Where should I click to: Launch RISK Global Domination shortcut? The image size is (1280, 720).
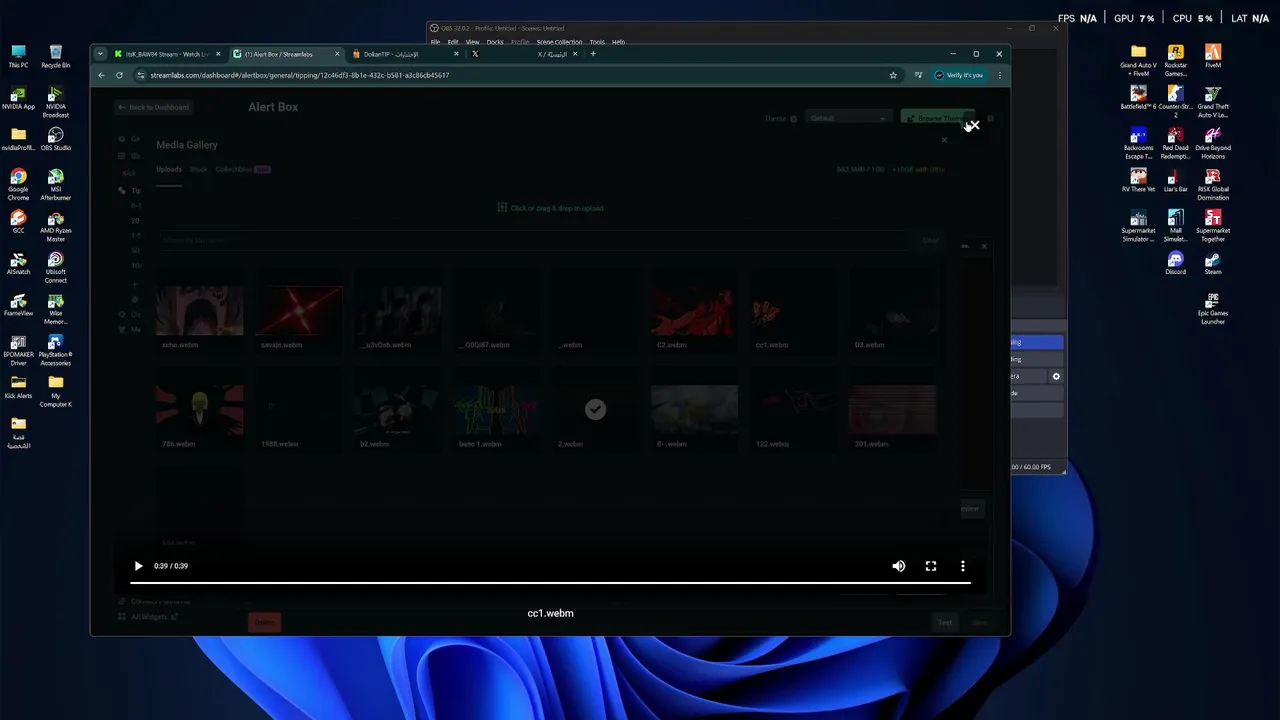(x=1213, y=184)
